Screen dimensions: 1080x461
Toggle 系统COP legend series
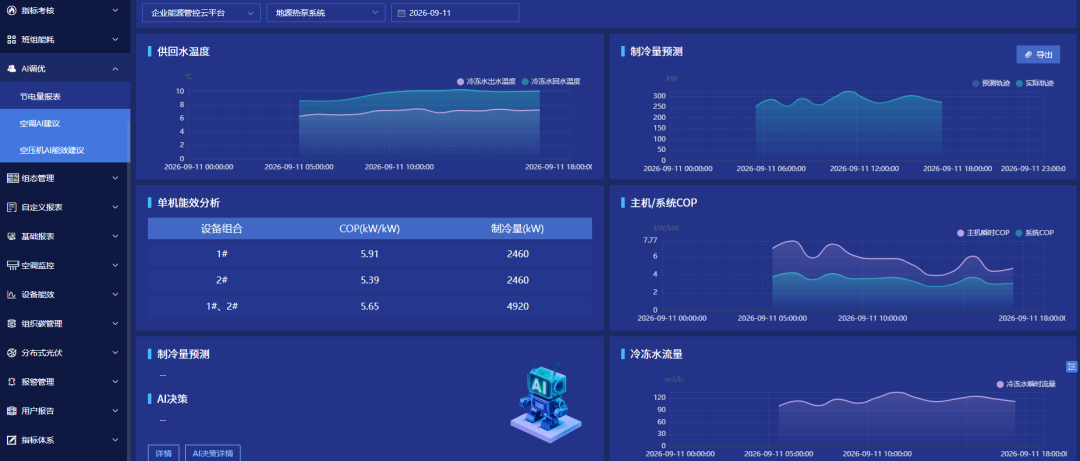pos(1035,233)
